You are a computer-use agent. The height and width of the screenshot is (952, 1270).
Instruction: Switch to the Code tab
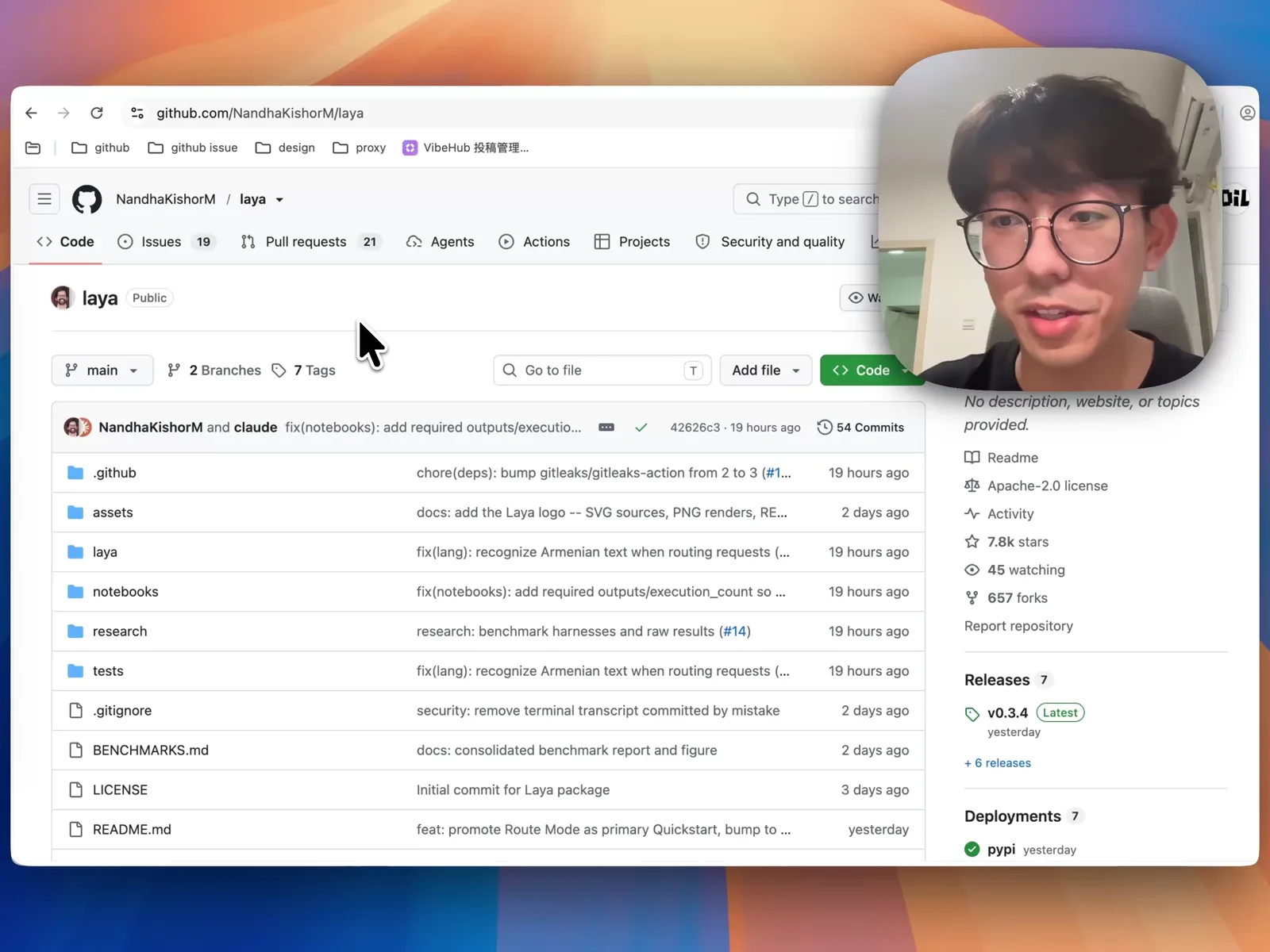pos(66,242)
